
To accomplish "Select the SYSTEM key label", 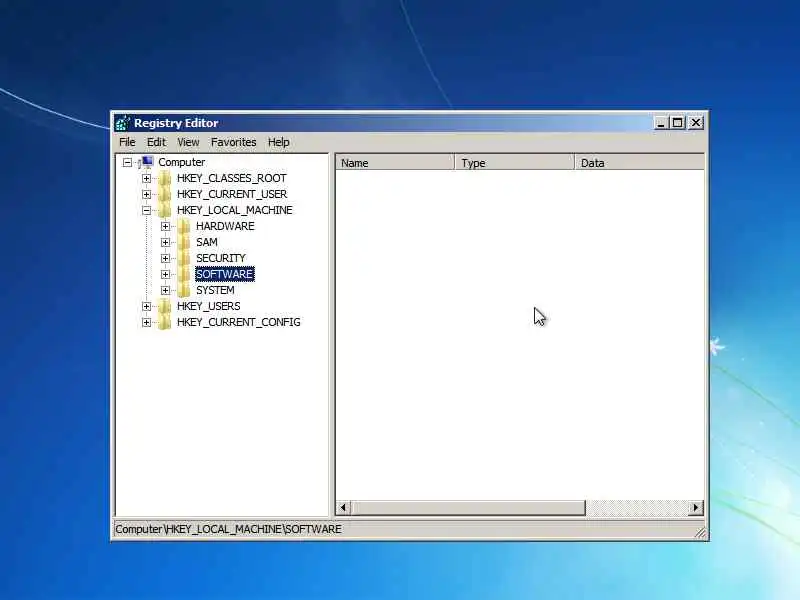I will tap(215, 290).
